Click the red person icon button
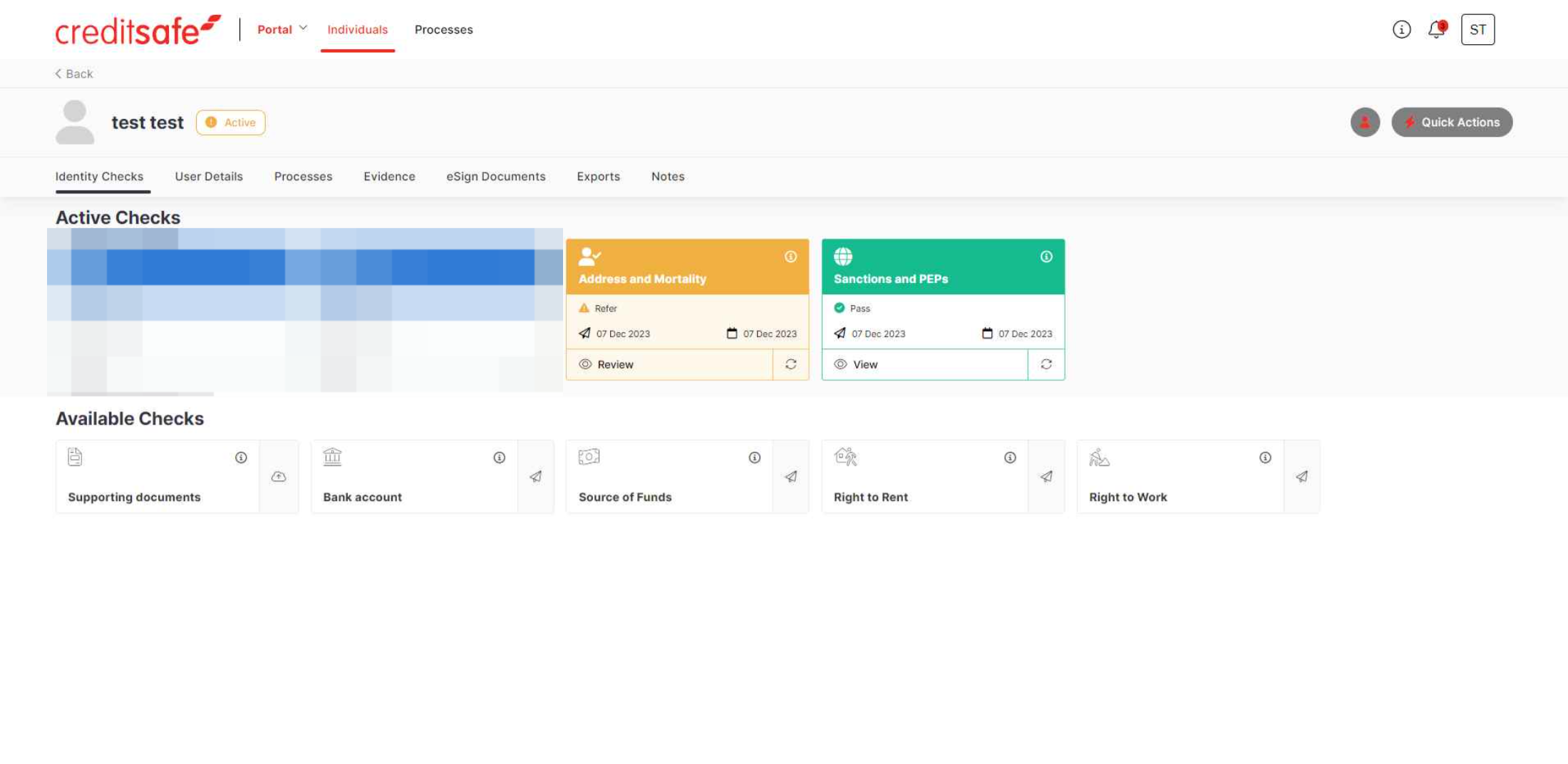The height and width of the screenshot is (764, 1568). tap(1364, 122)
